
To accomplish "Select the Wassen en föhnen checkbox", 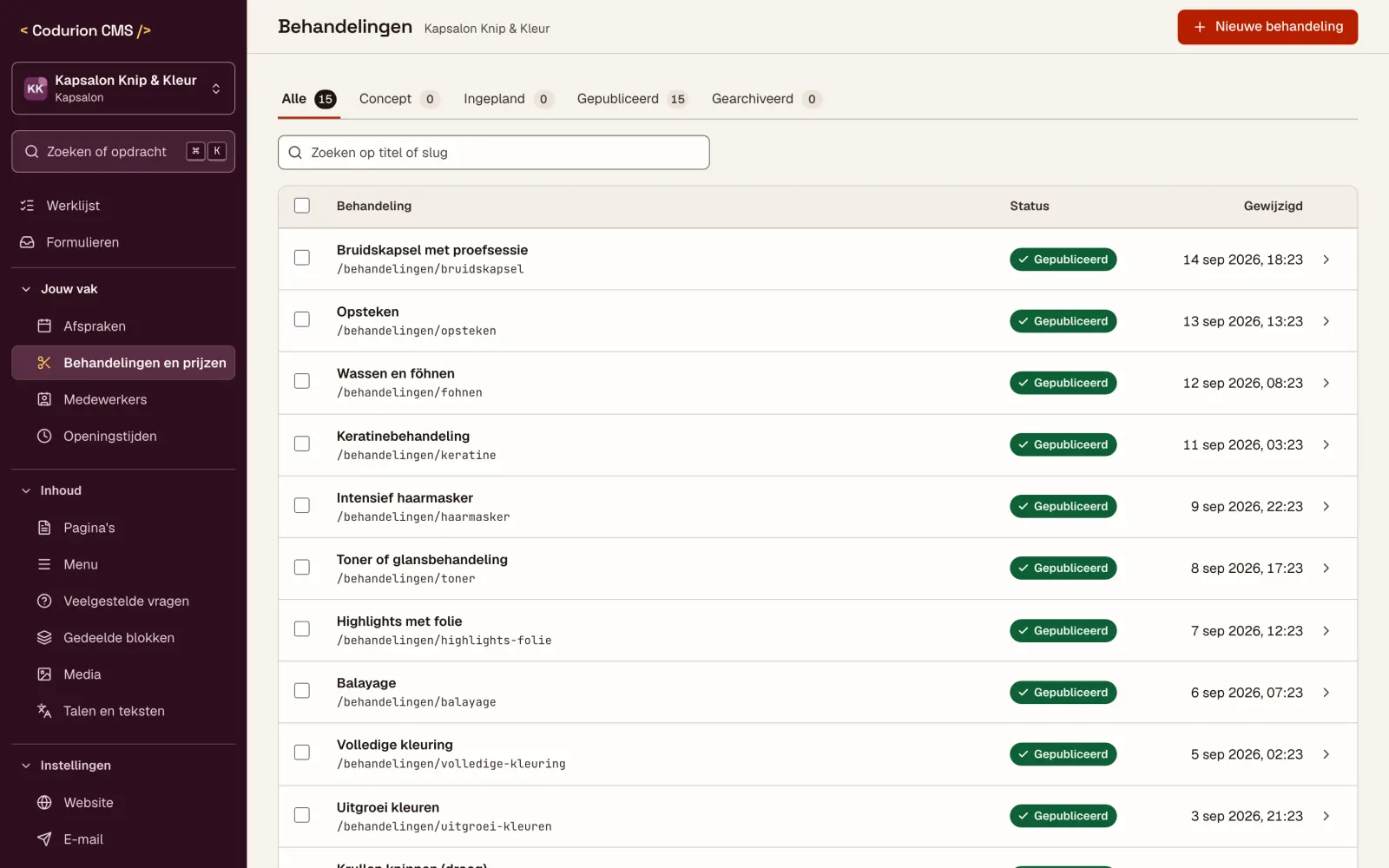I will (x=302, y=381).
